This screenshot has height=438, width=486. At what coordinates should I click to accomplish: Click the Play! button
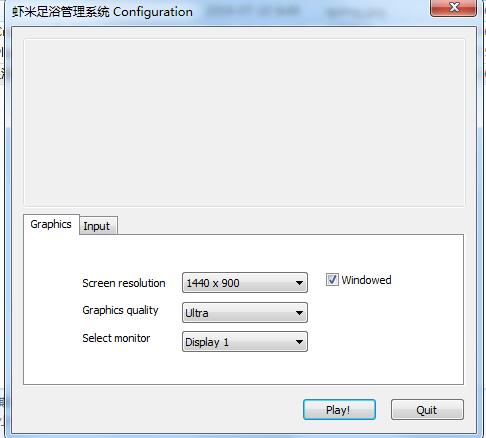click(339, 410)
